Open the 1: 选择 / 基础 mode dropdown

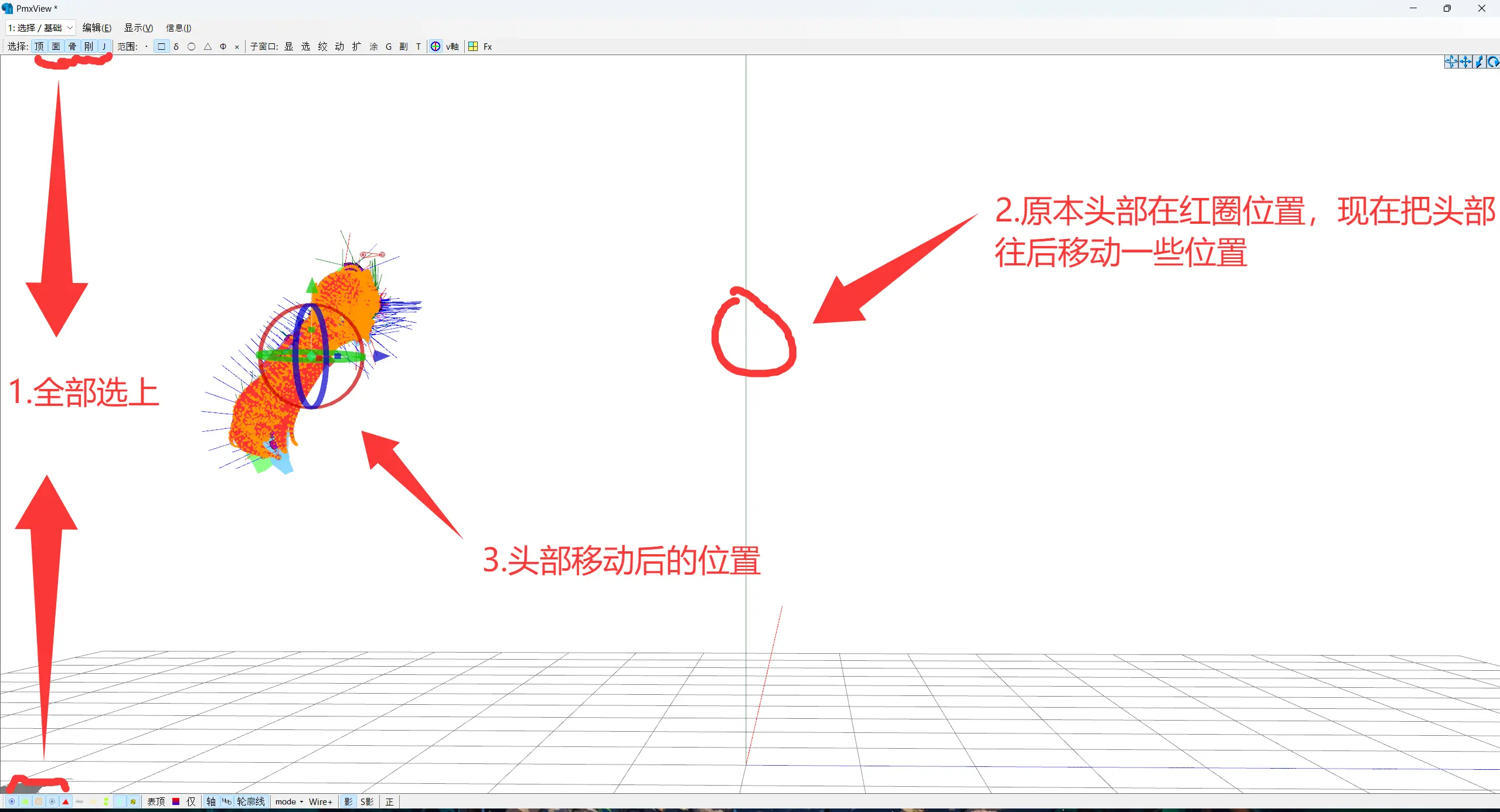pos(40,28)
